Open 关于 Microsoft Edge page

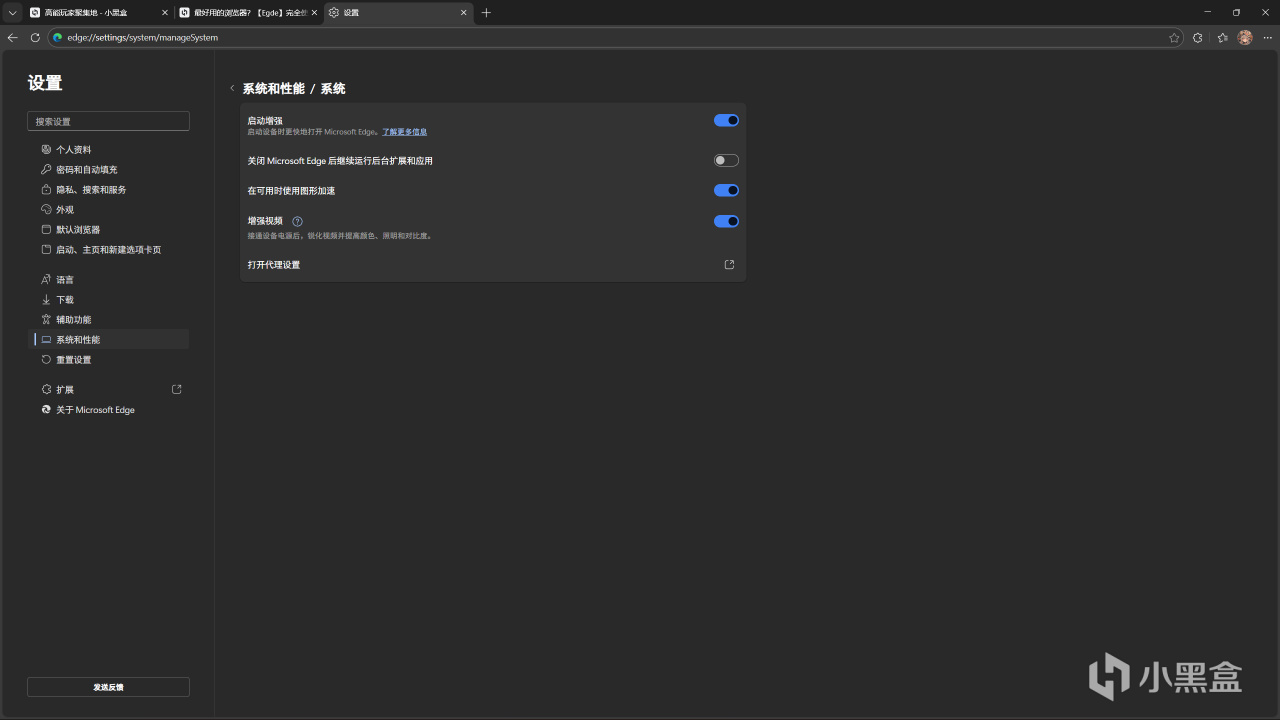108,410
